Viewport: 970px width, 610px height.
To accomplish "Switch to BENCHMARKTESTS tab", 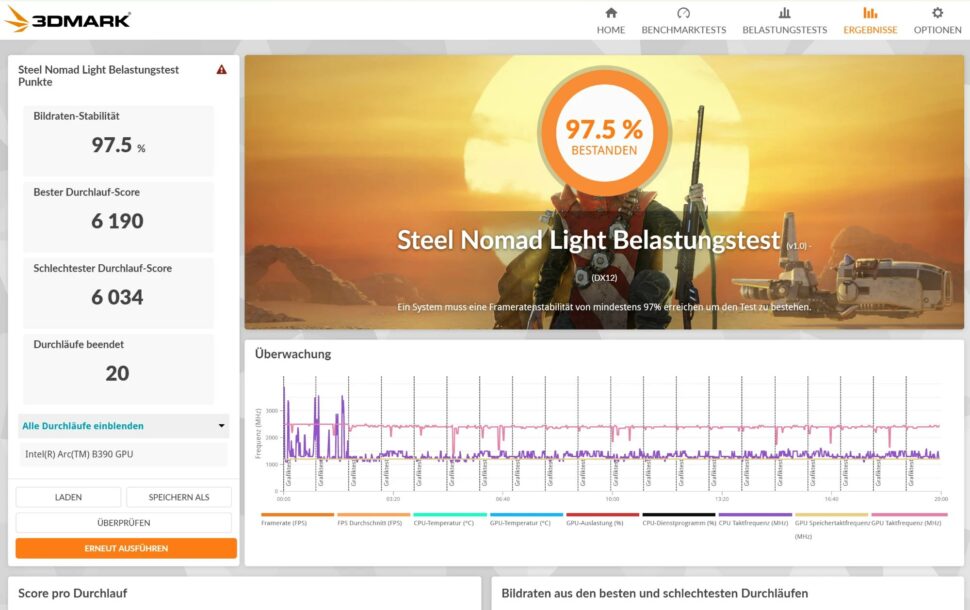I will [684, 30].
